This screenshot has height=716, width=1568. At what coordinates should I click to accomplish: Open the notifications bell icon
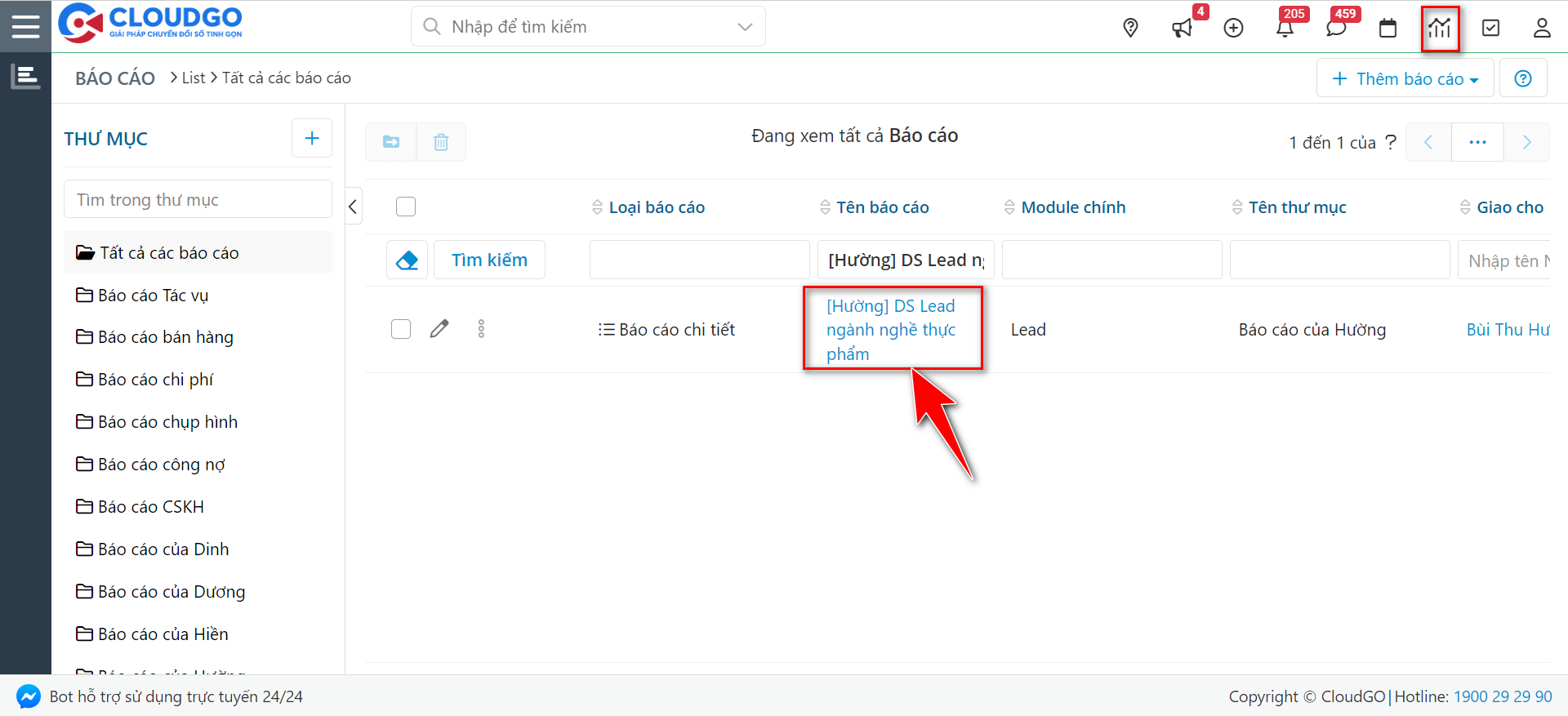coord(1285,29)
